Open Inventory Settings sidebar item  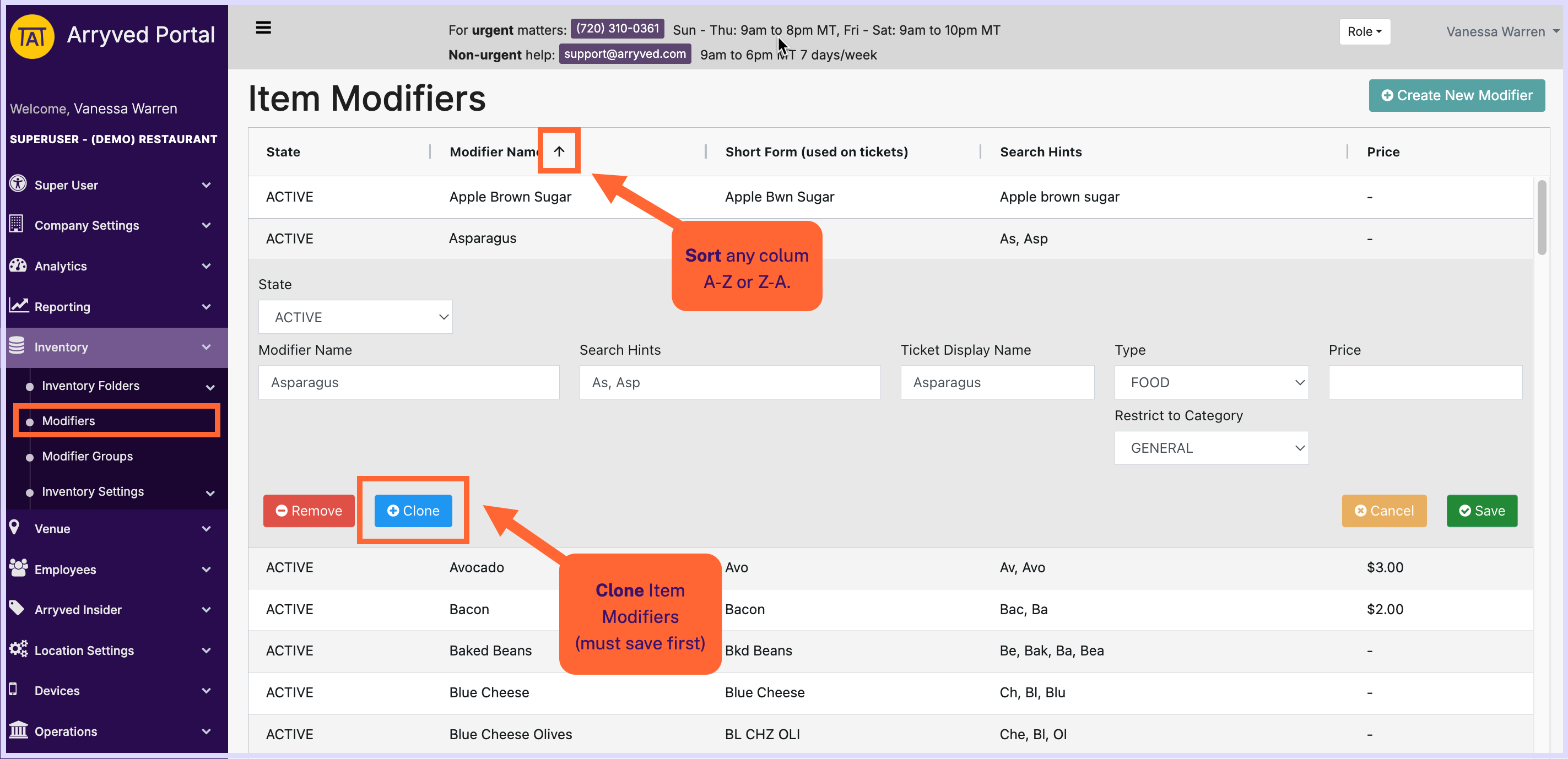click(x=93, y=491)
